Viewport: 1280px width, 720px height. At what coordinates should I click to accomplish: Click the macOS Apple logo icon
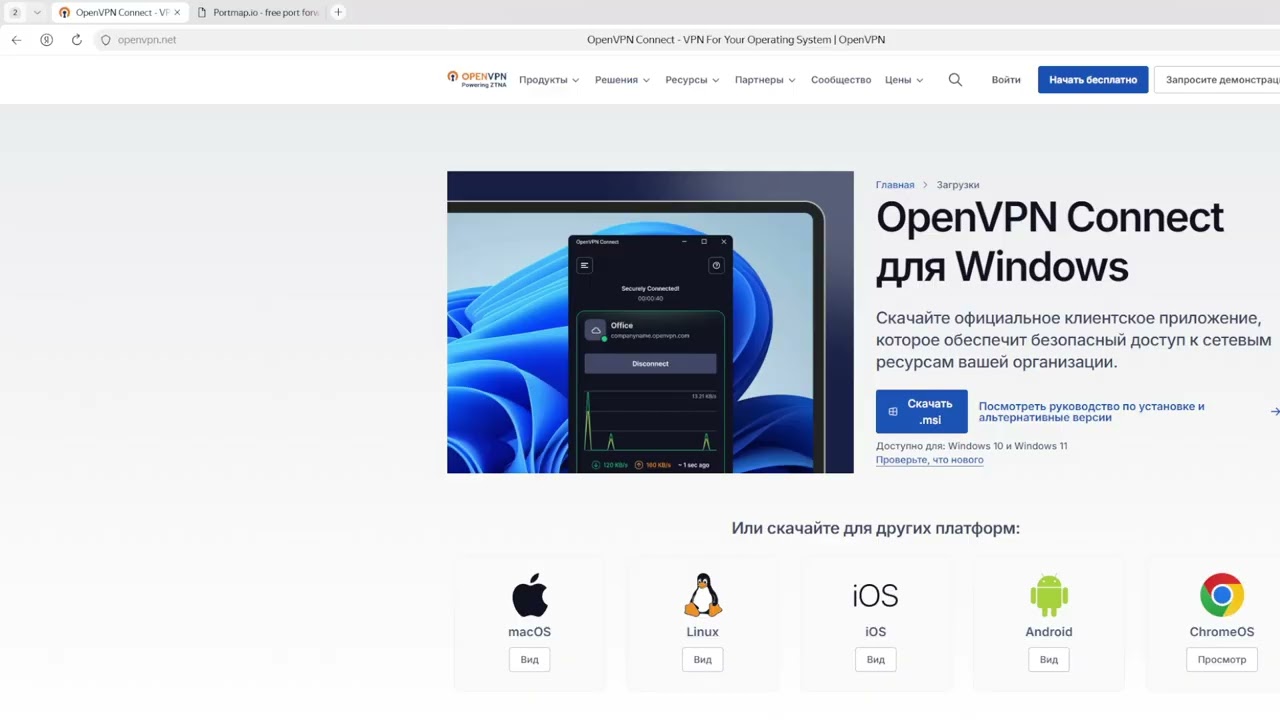click(530, 595)
